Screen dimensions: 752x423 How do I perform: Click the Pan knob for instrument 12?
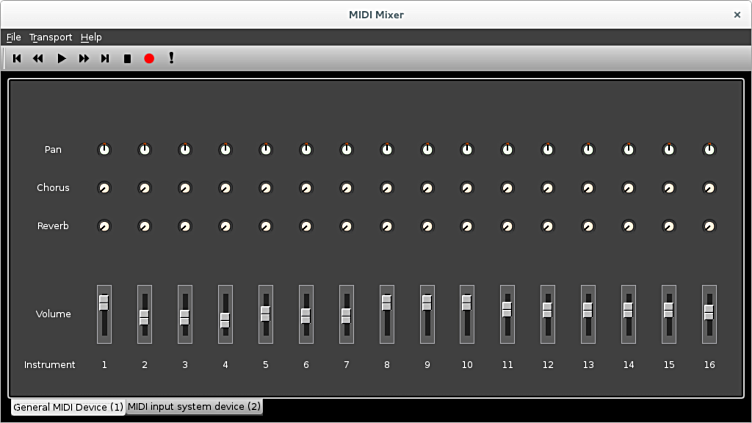548,150
